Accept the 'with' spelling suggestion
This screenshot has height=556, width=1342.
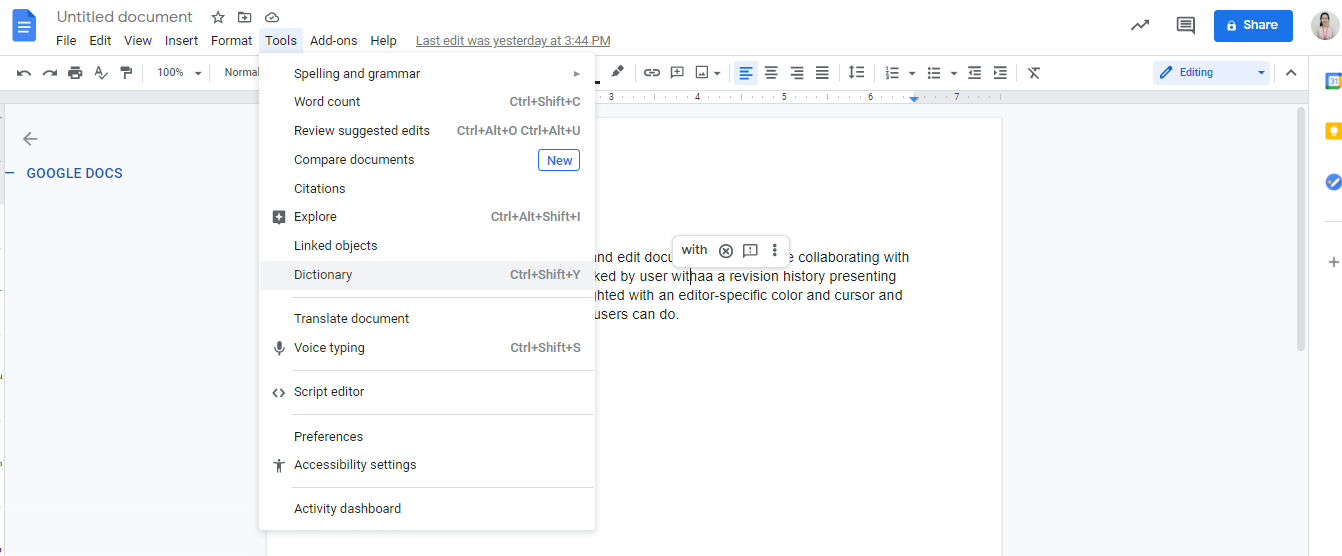pyautogui.click(x=694, y=250)
